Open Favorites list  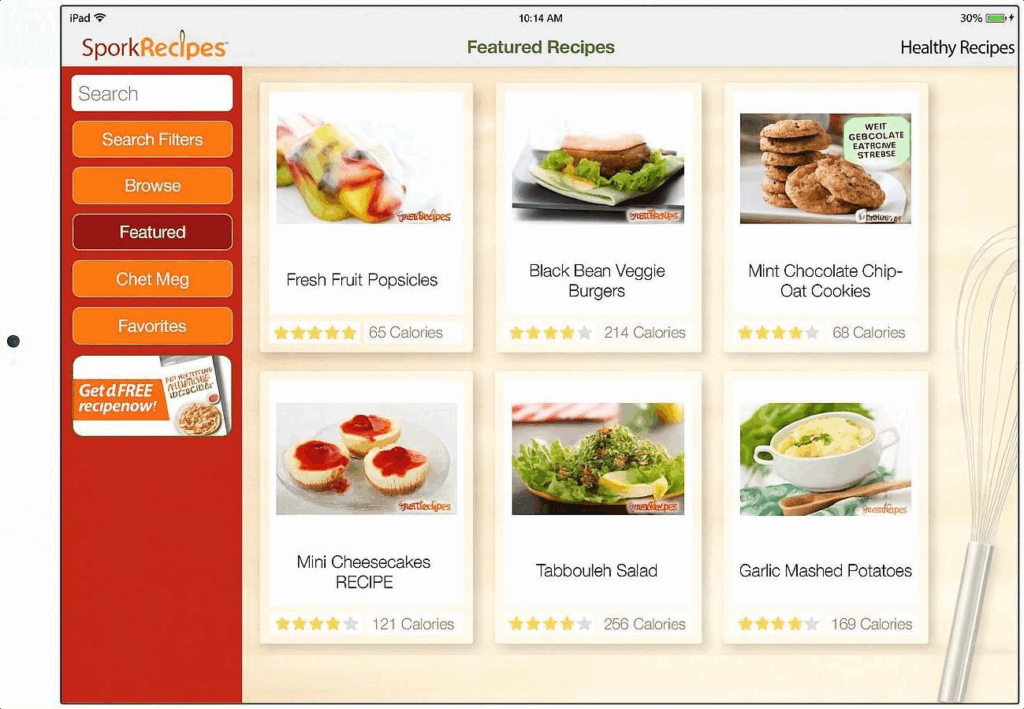(152, 326)
